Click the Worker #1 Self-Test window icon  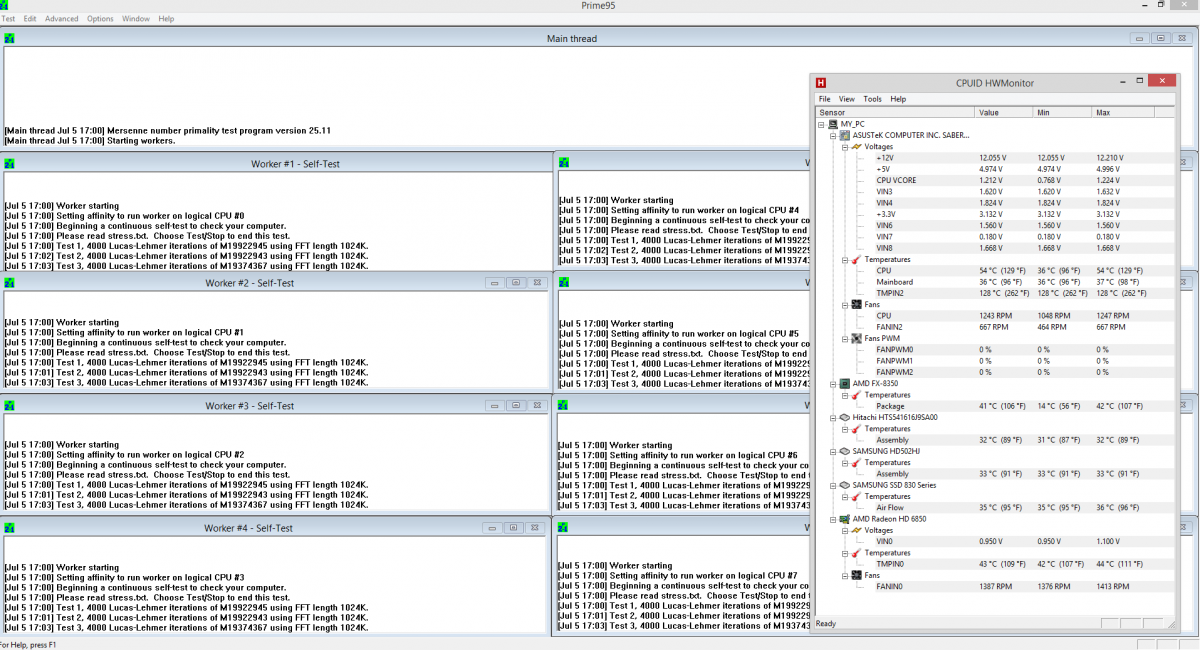pos(10,163)
